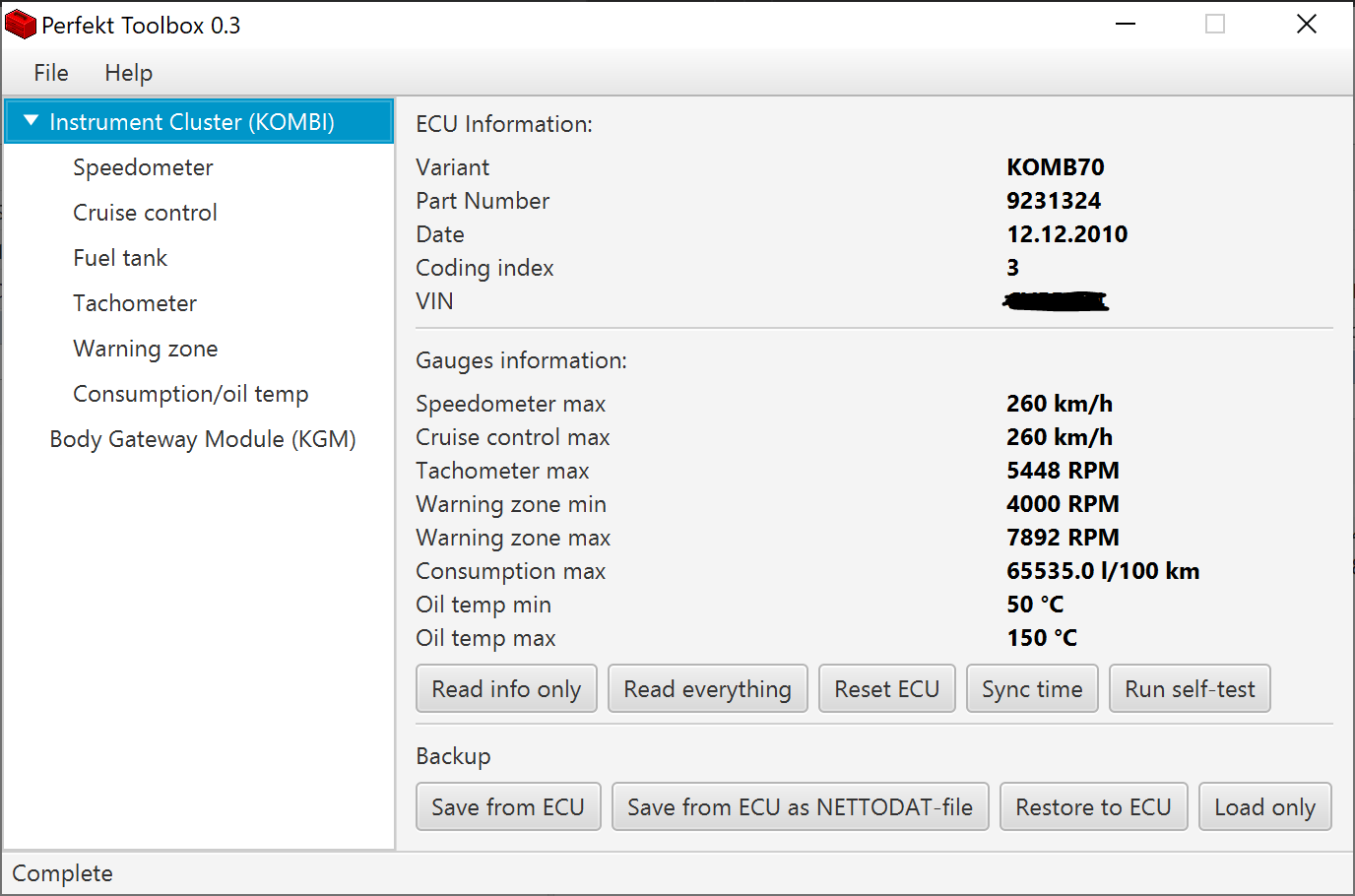Viewport: 1355px width, 896px height.
Task: Click Save from ECU backup button
Action: (508, 807)
